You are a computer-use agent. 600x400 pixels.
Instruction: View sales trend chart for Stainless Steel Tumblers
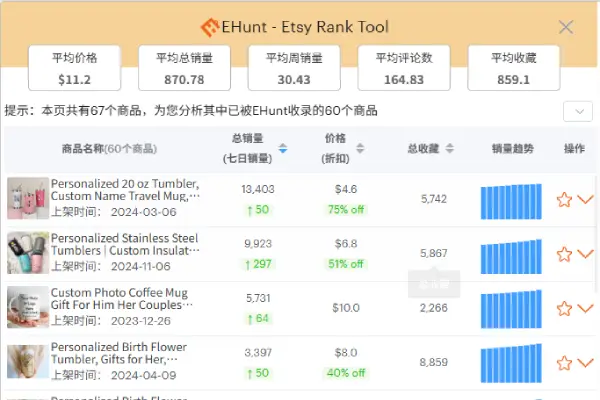pyautogui.click(x=511, y=256)
